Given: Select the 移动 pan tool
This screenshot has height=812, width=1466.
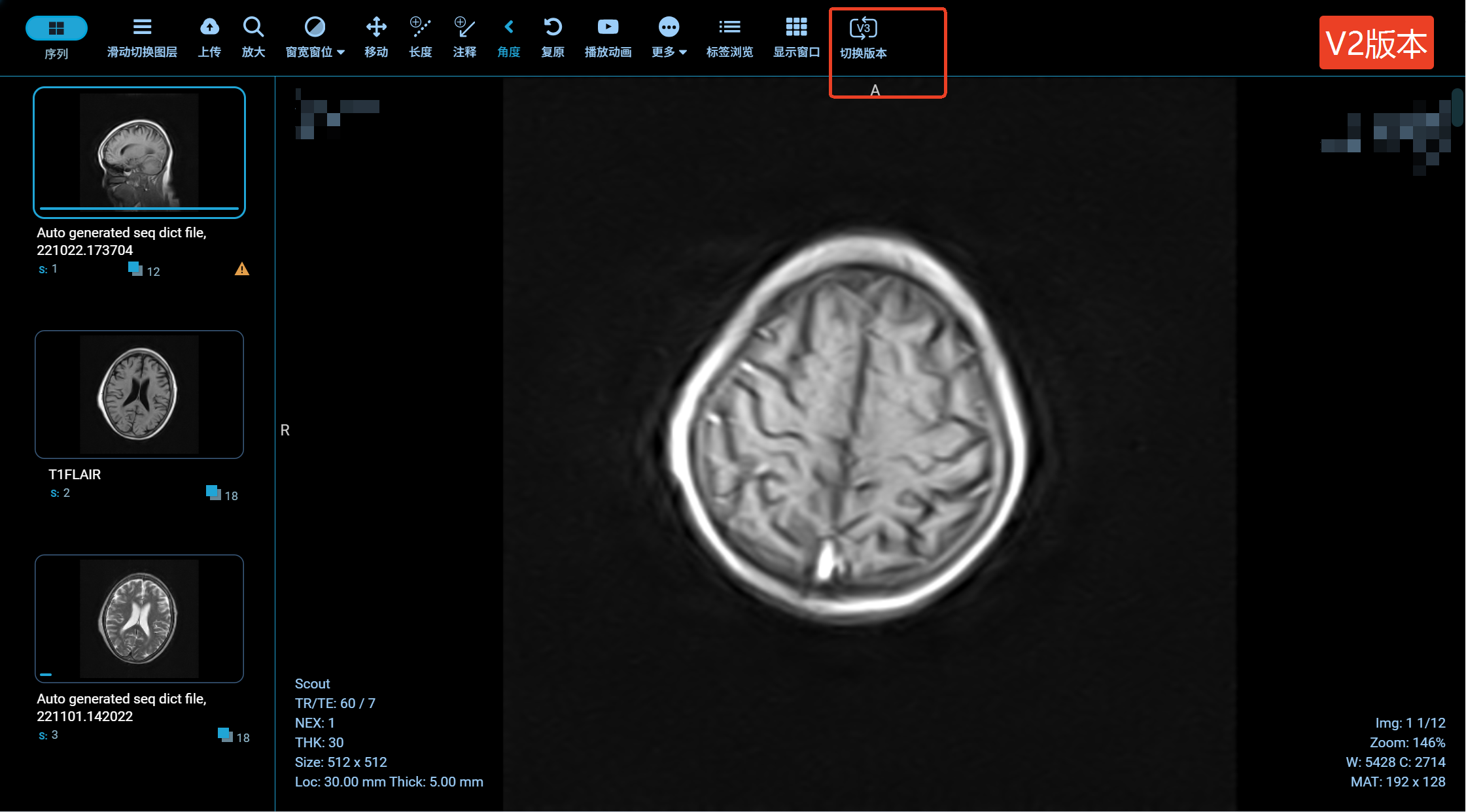Looking at the screenshot, I should point(376,27).
